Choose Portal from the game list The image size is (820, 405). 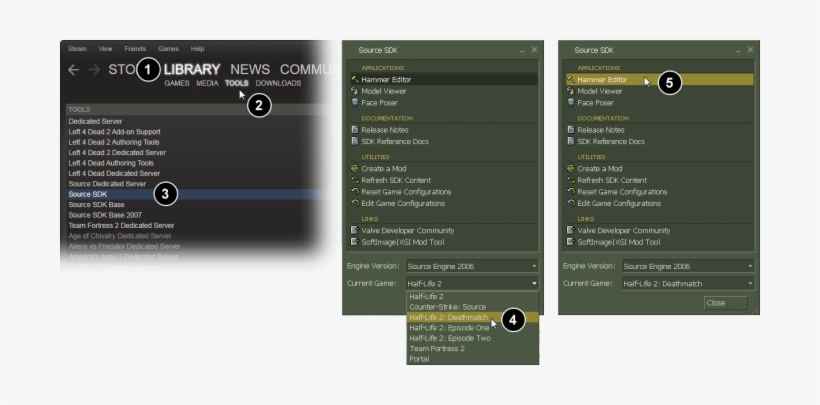472,359
